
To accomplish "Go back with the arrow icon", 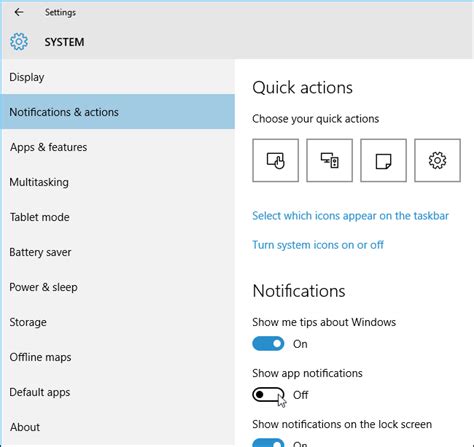I will tap(19, 12).
